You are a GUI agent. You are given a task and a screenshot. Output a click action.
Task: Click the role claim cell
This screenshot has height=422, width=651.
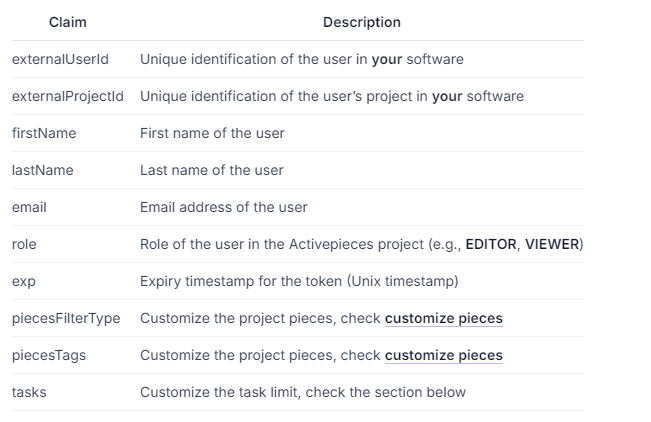click(24, 244)
